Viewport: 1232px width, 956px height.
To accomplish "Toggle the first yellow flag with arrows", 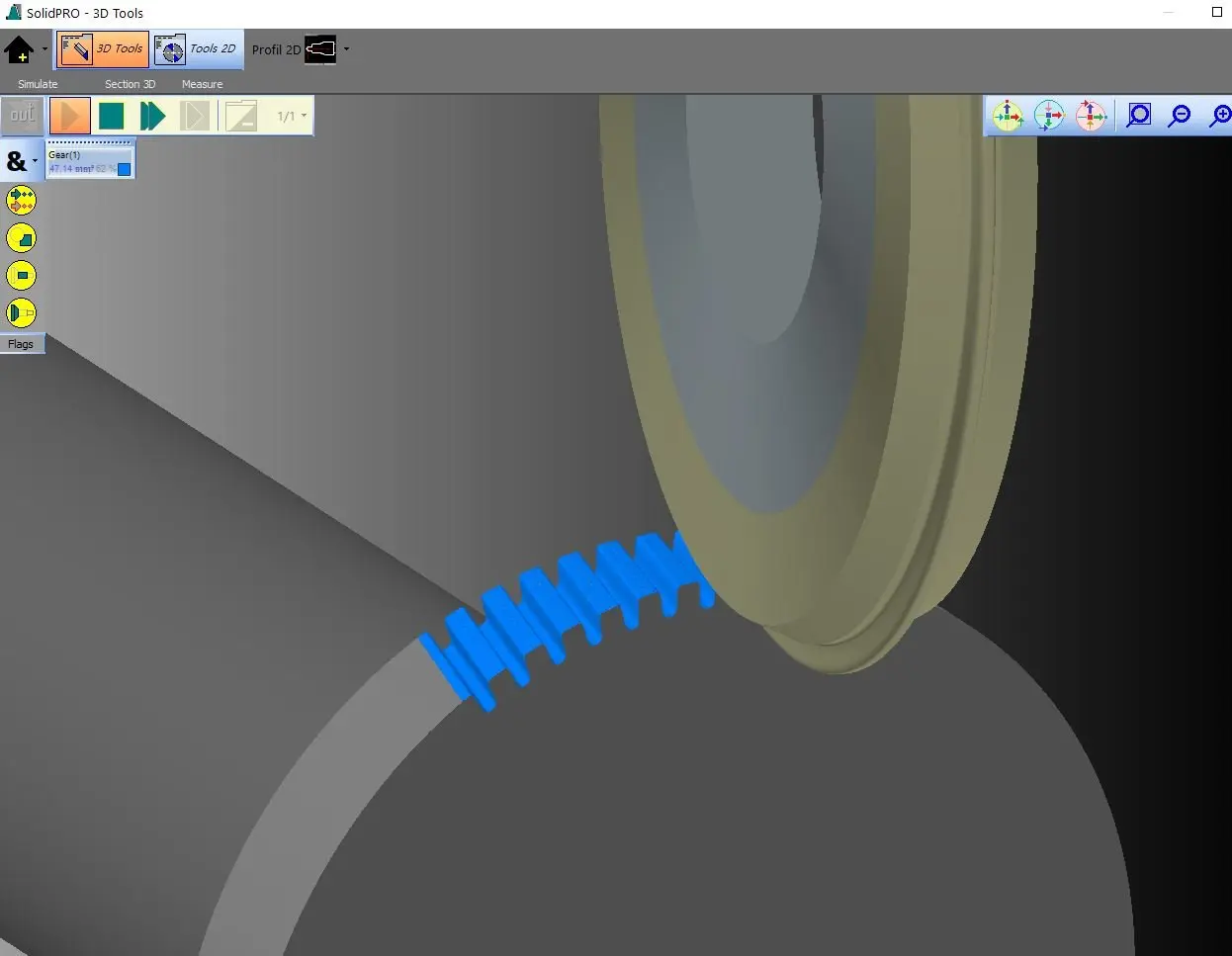I will tap(21, 201).
